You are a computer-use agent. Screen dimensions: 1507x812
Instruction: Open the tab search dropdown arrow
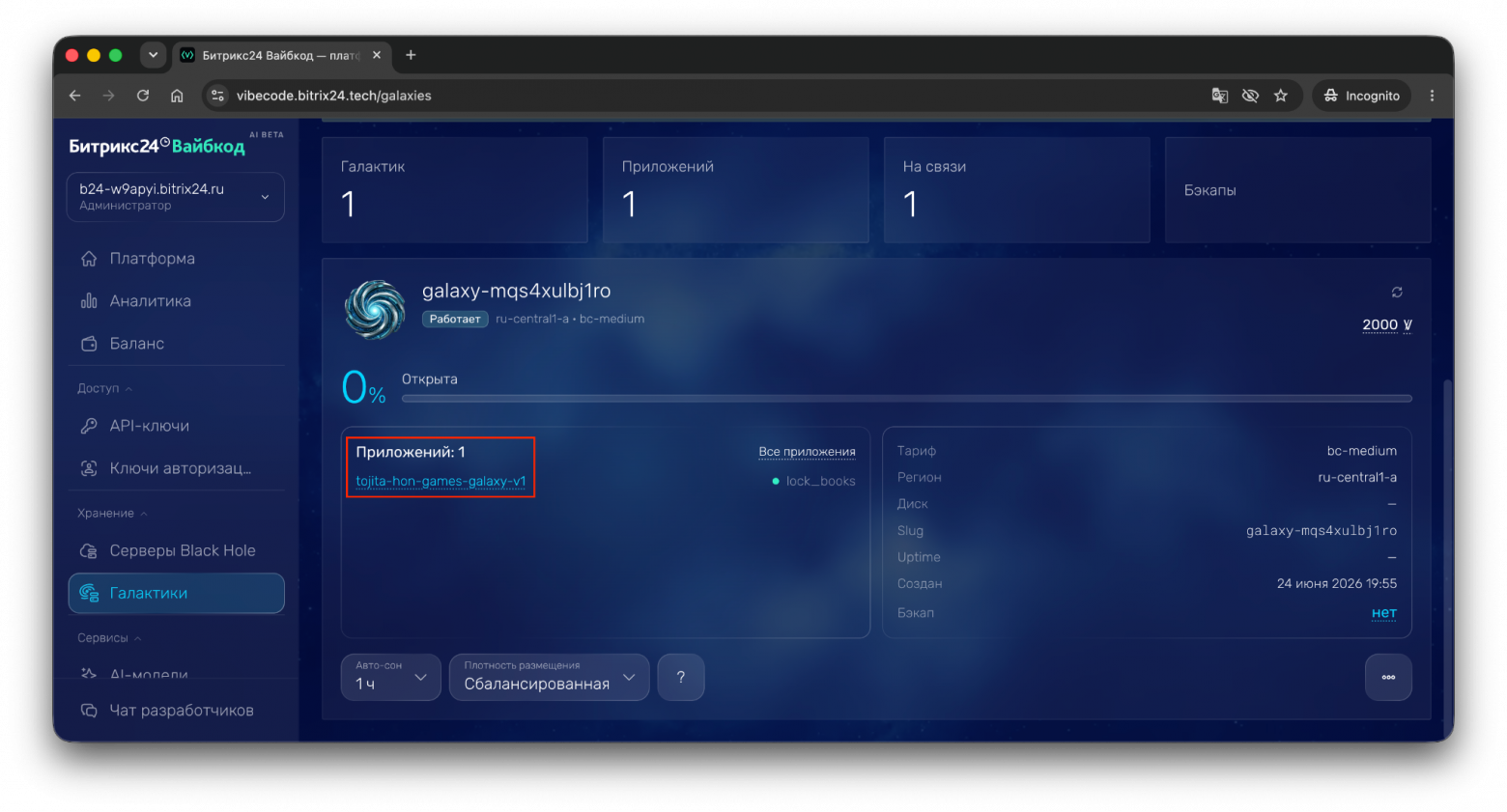[x=153, y=55]
